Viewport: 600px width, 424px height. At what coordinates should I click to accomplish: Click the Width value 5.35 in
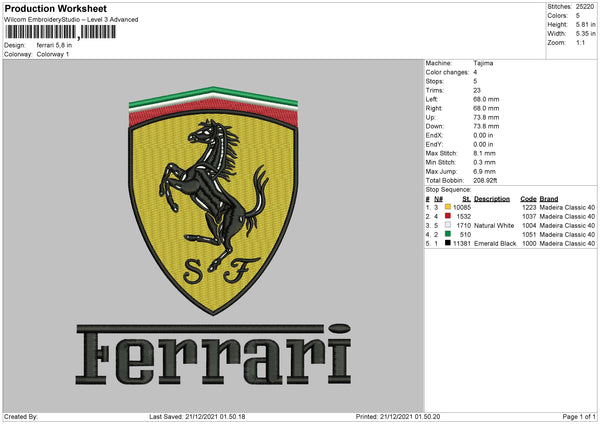(585, 34)
